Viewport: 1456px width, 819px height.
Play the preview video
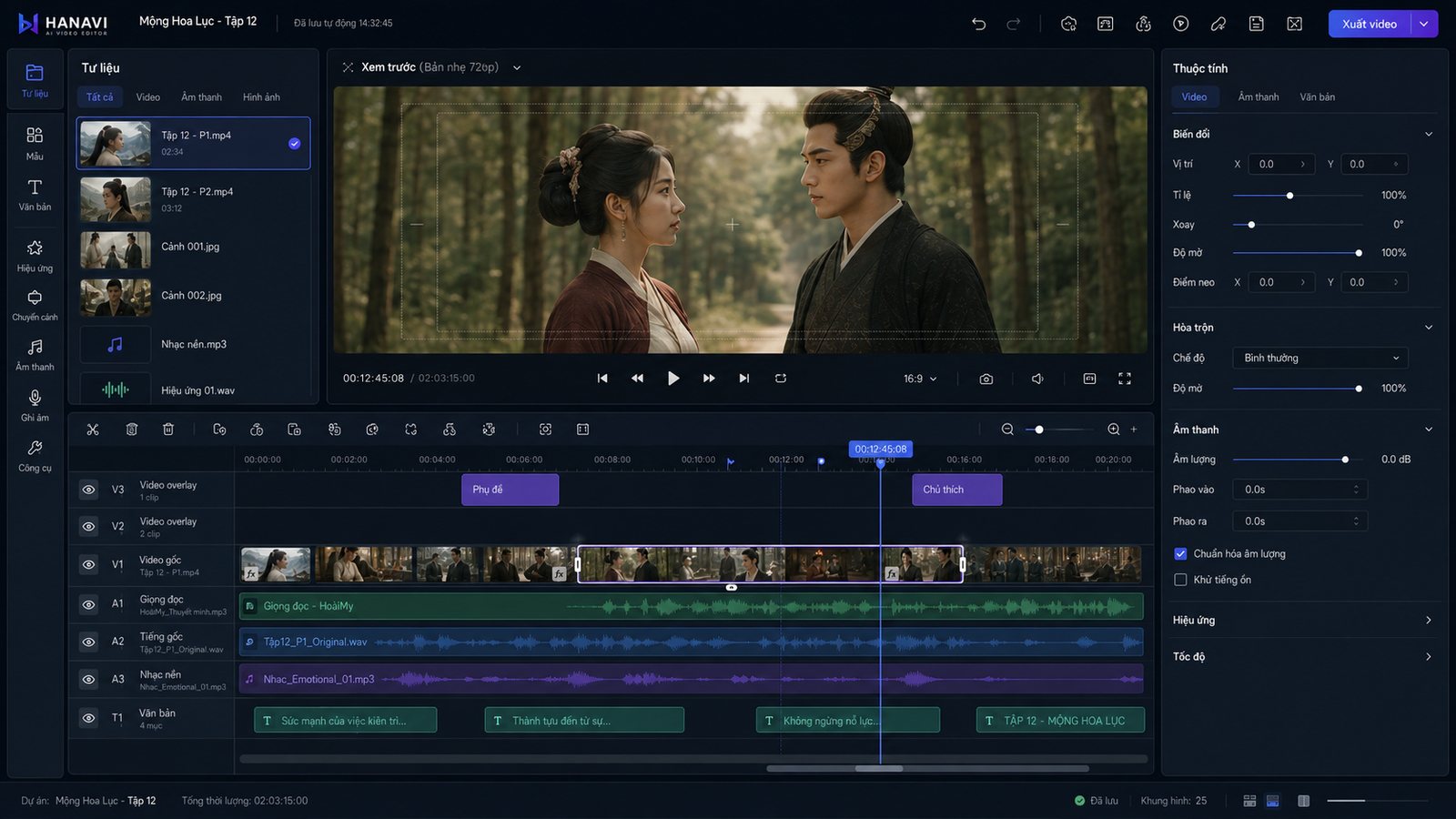[673, 379]
